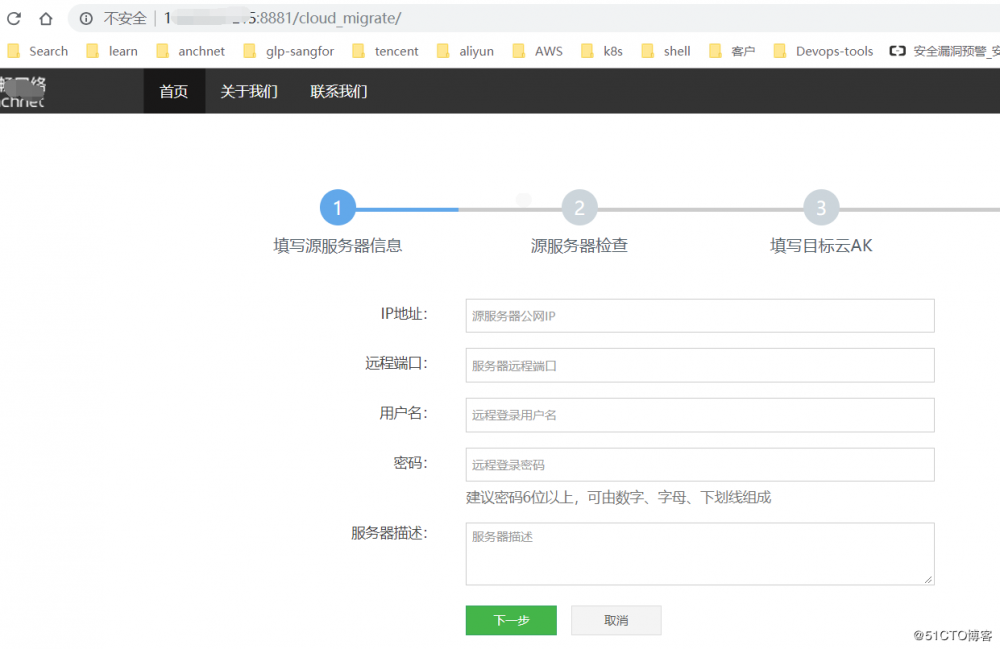Open the 联系我们 page from the navbar

pyautogui.click(x=338, y=90)
